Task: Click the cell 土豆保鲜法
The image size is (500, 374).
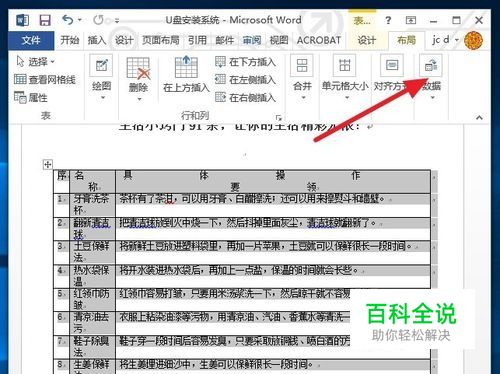Action: tap(92, 253)
